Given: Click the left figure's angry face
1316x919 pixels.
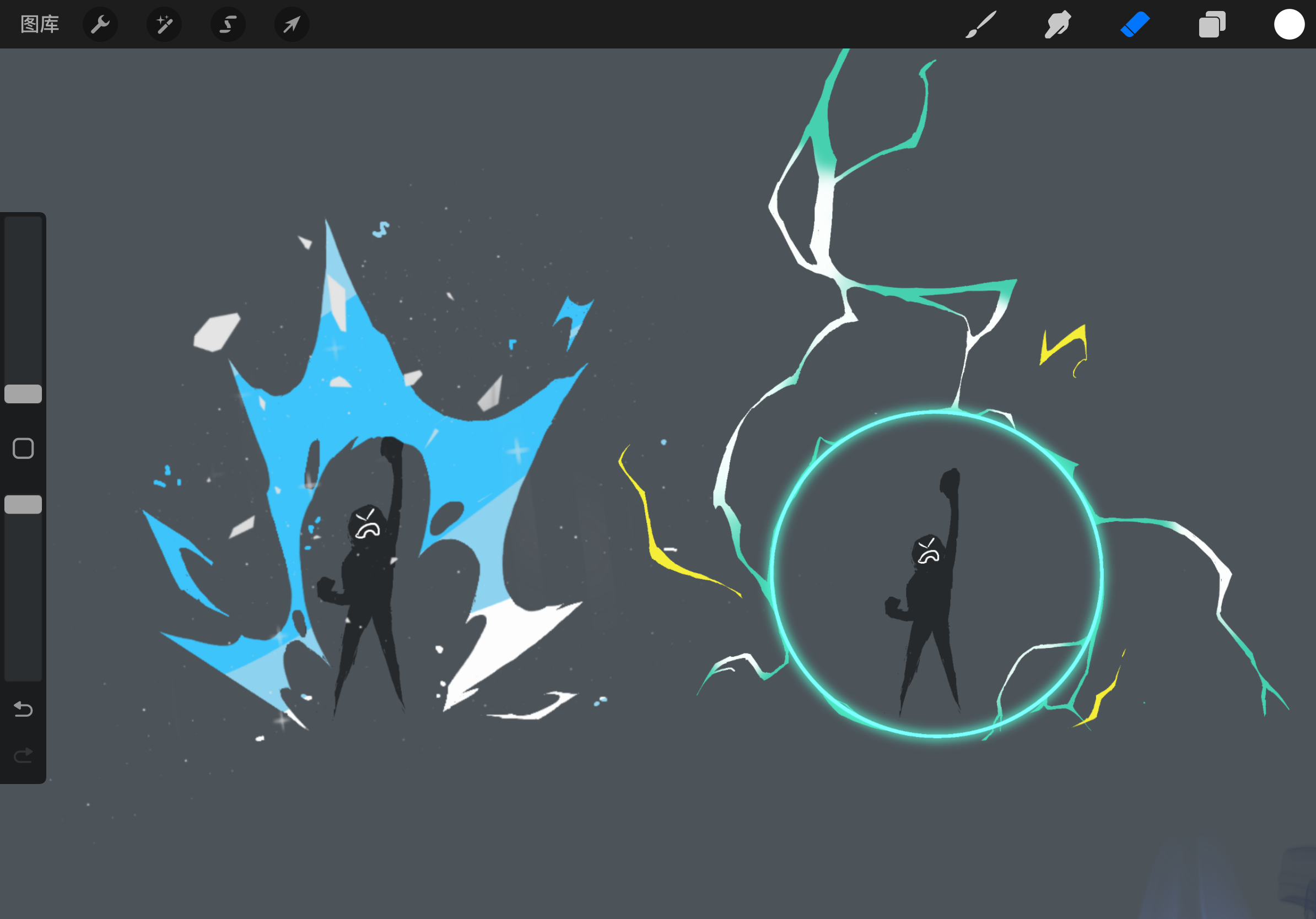Looking at the screenshot, I should point(368,525).
